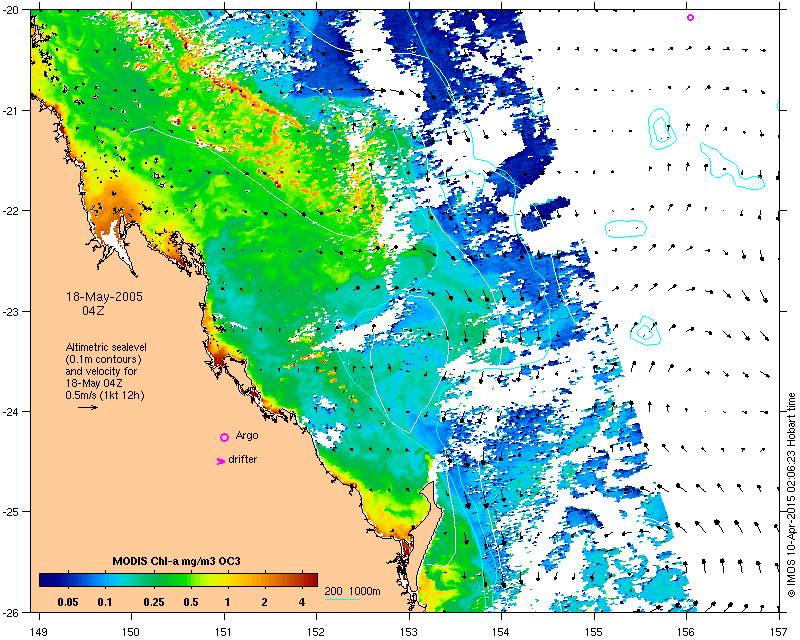Click the "-23" latitude axis label

pyautogui.click(x=10, y=311)
